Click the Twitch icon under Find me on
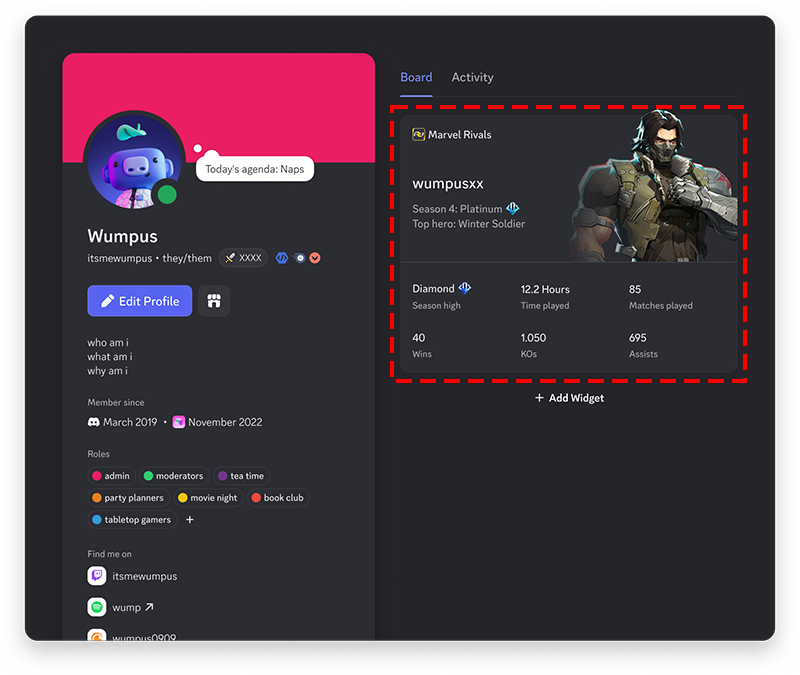 [97, 575]
